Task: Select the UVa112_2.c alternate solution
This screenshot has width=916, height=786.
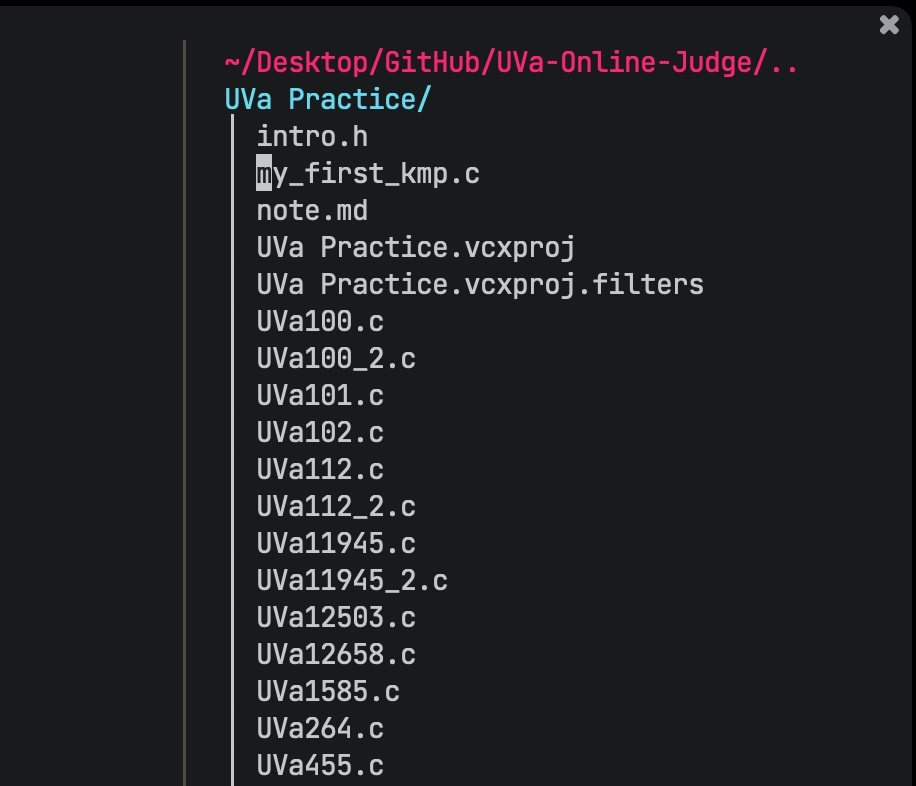Action: 336,506
